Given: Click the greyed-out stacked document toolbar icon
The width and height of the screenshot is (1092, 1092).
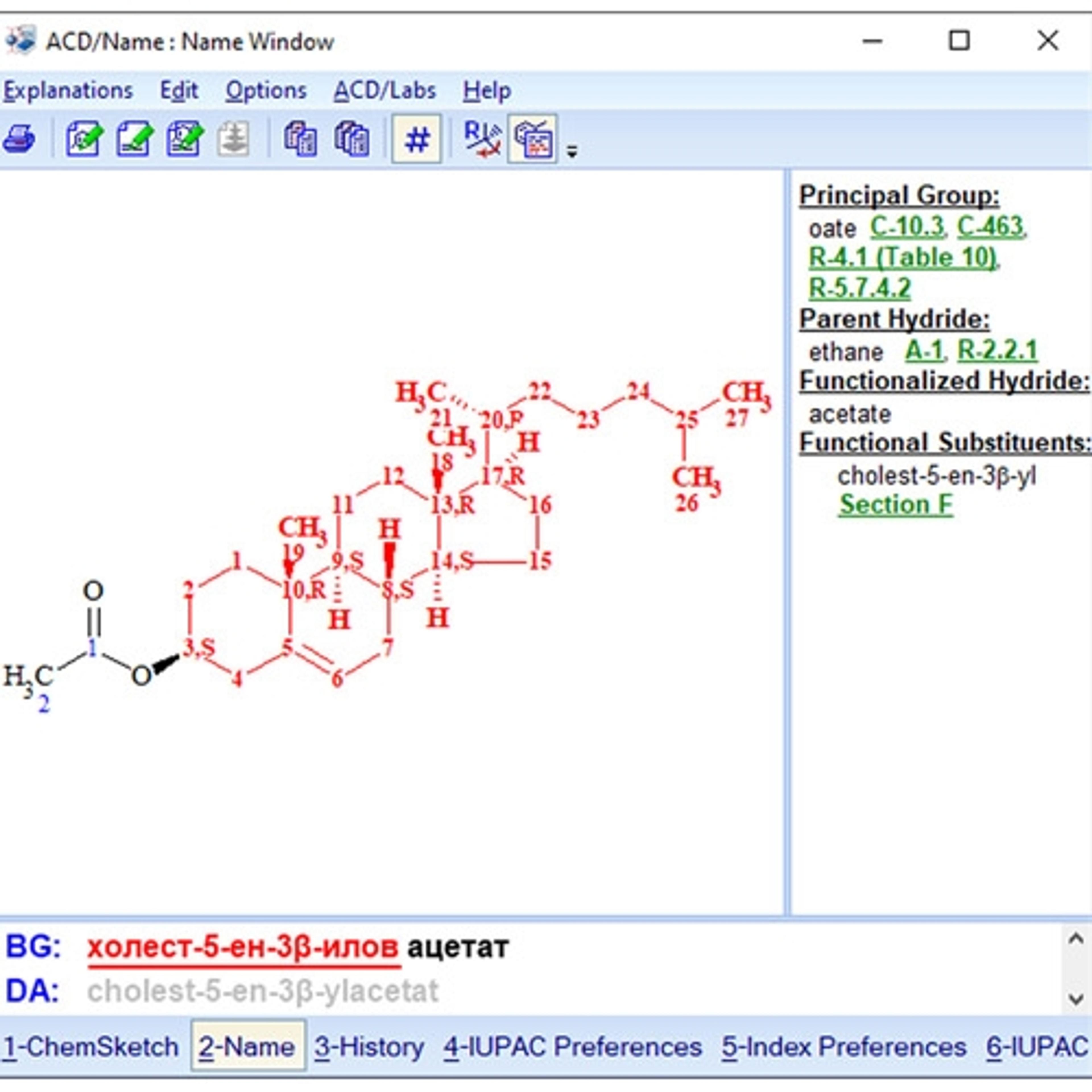Looking at the screenshot, I should [x=233, y=139].
